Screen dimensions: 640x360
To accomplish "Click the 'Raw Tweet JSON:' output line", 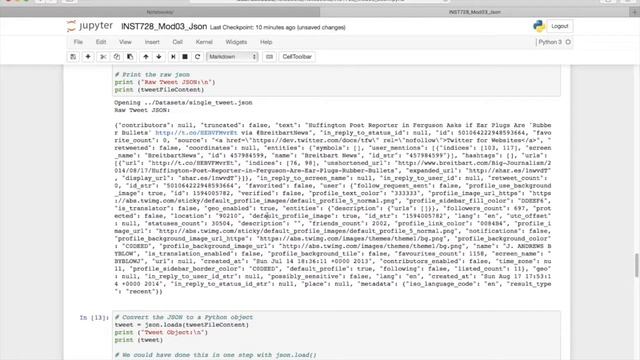I will (142, 110).
